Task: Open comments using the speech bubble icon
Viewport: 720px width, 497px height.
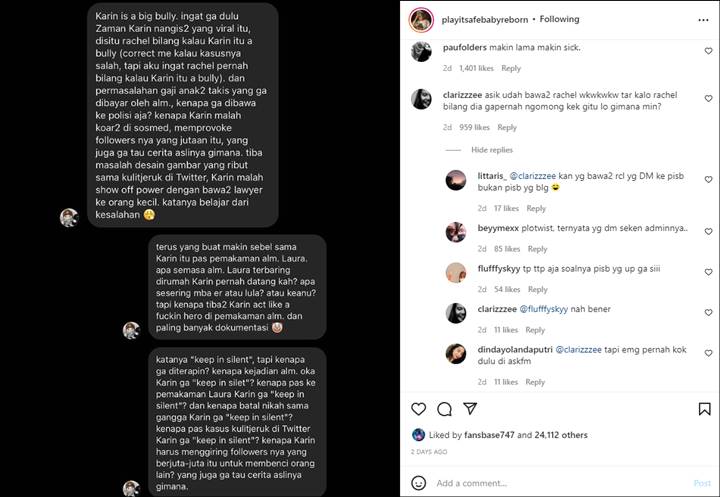Action: tap(444, 409)
